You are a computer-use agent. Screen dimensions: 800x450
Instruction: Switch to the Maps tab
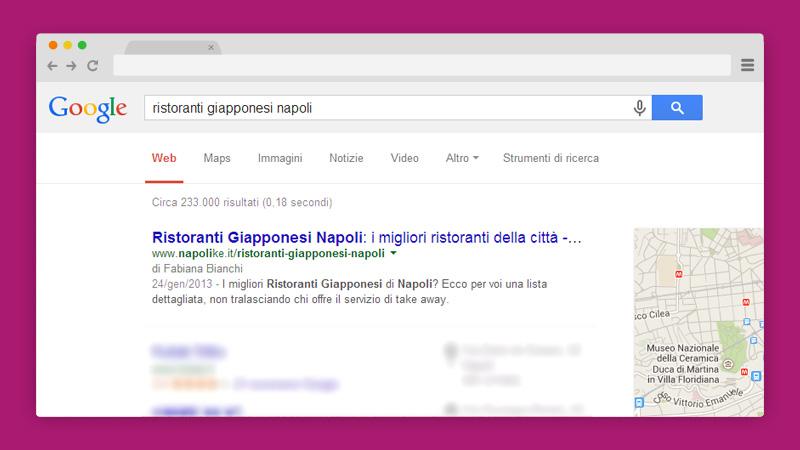(217, 158)
